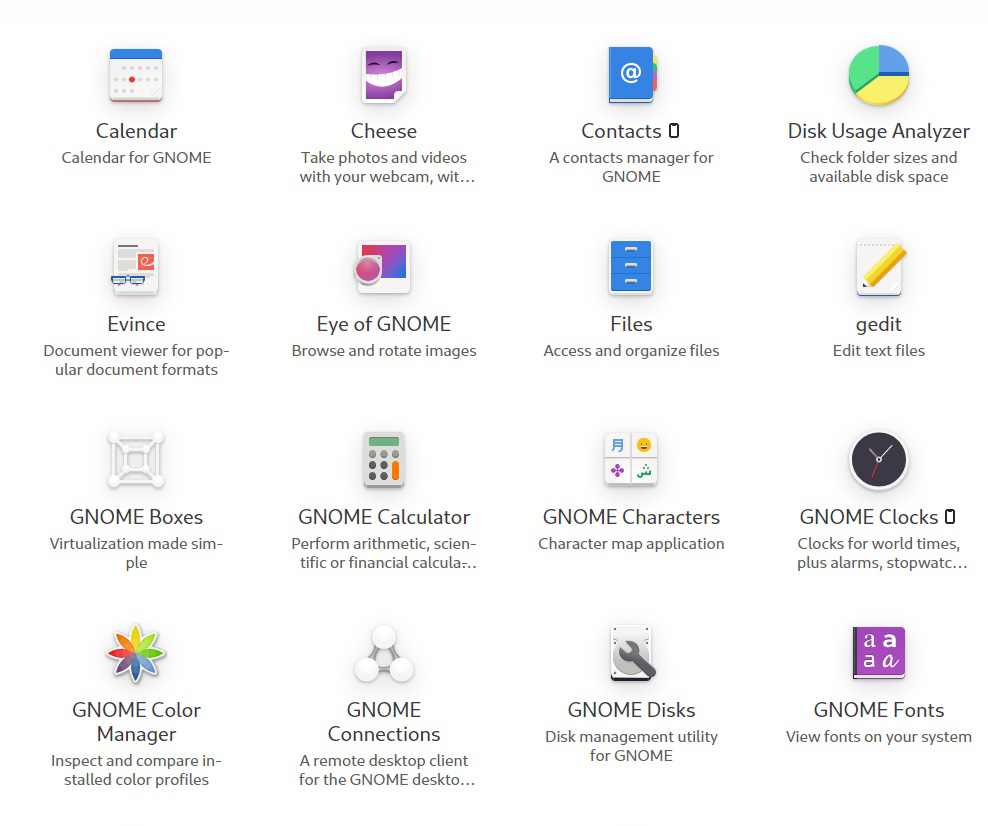Open the Calendar app icon
Viewport: 988px width, 826px height.
coord(136,75)
